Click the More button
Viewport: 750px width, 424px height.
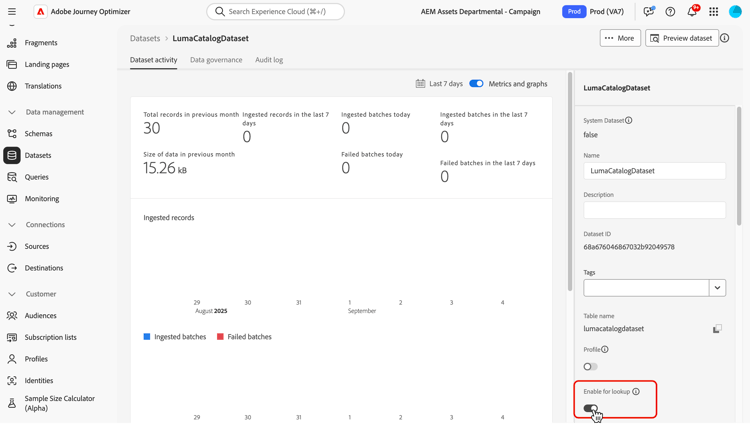pos(620,38)
